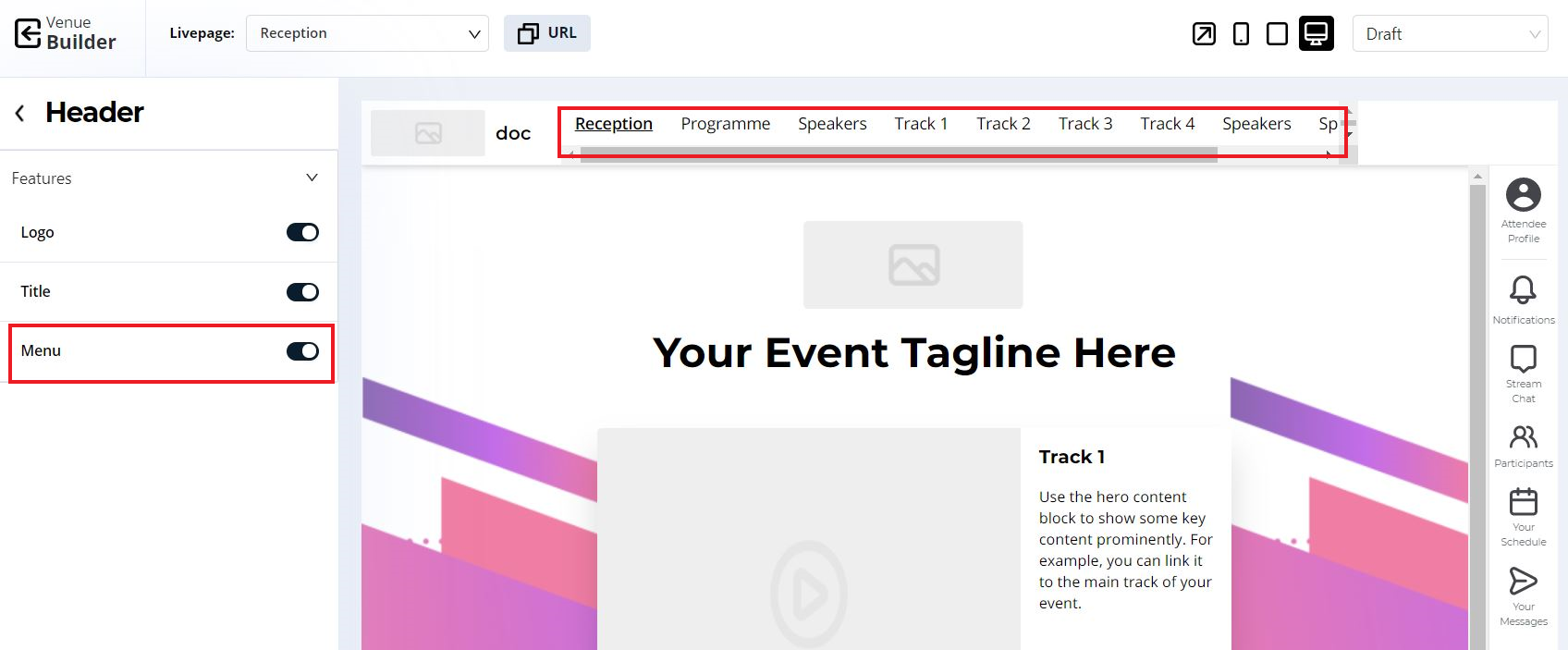Go to the Track 3 menu tab

click(x=1085, y=124)
